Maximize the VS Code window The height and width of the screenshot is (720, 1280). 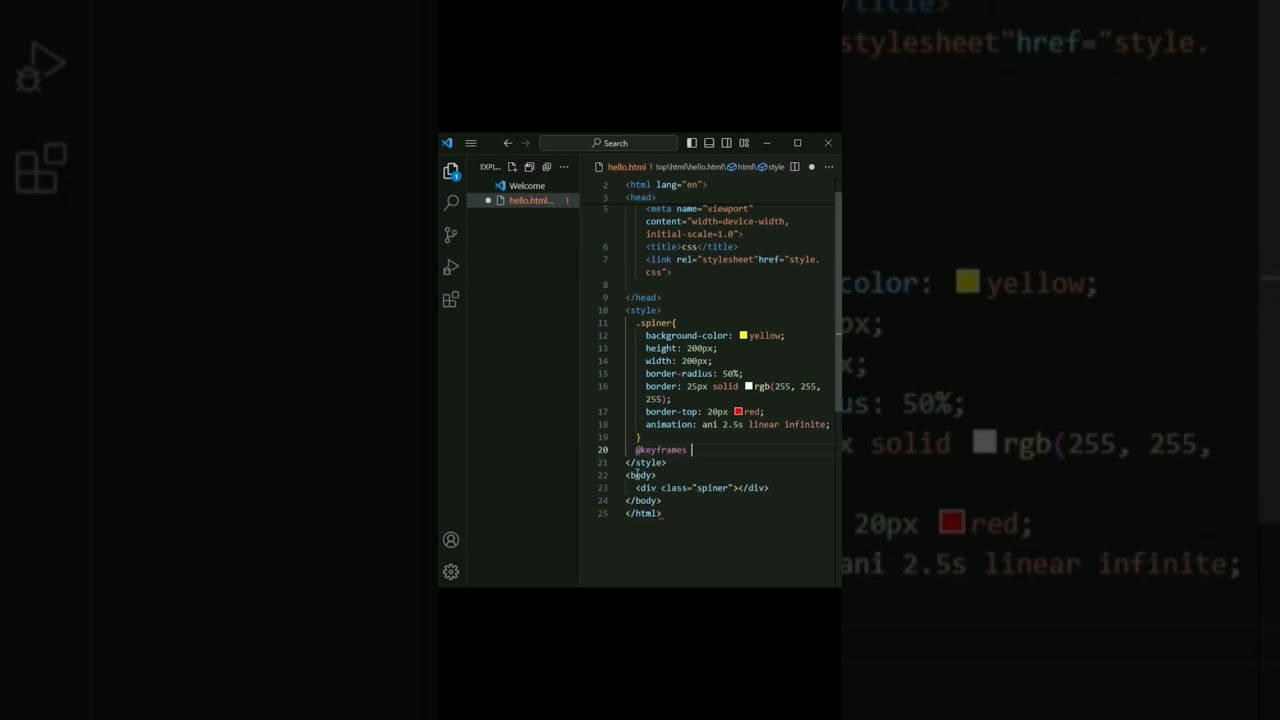tap(797, 143)
